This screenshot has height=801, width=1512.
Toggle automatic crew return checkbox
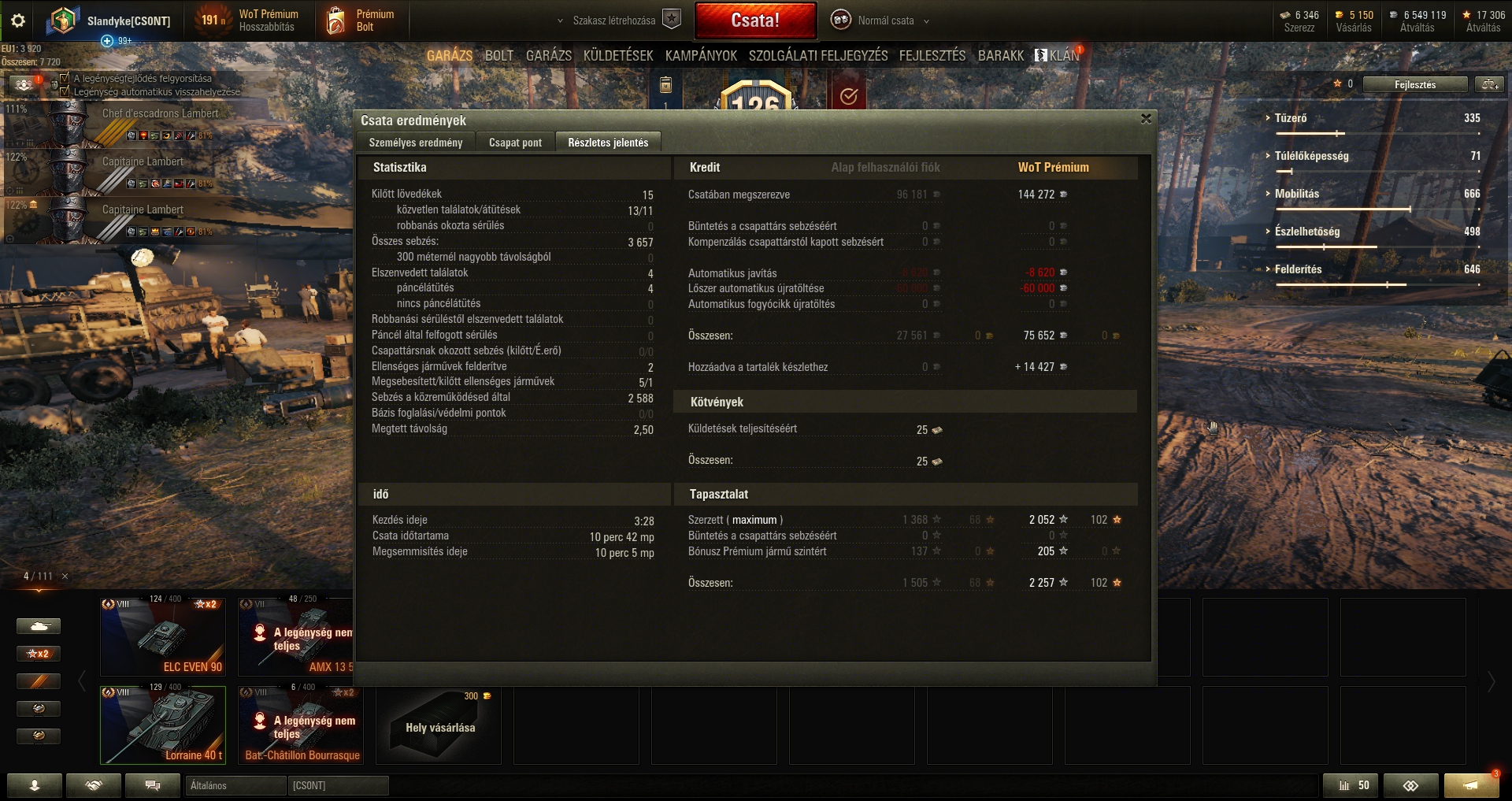65,91
